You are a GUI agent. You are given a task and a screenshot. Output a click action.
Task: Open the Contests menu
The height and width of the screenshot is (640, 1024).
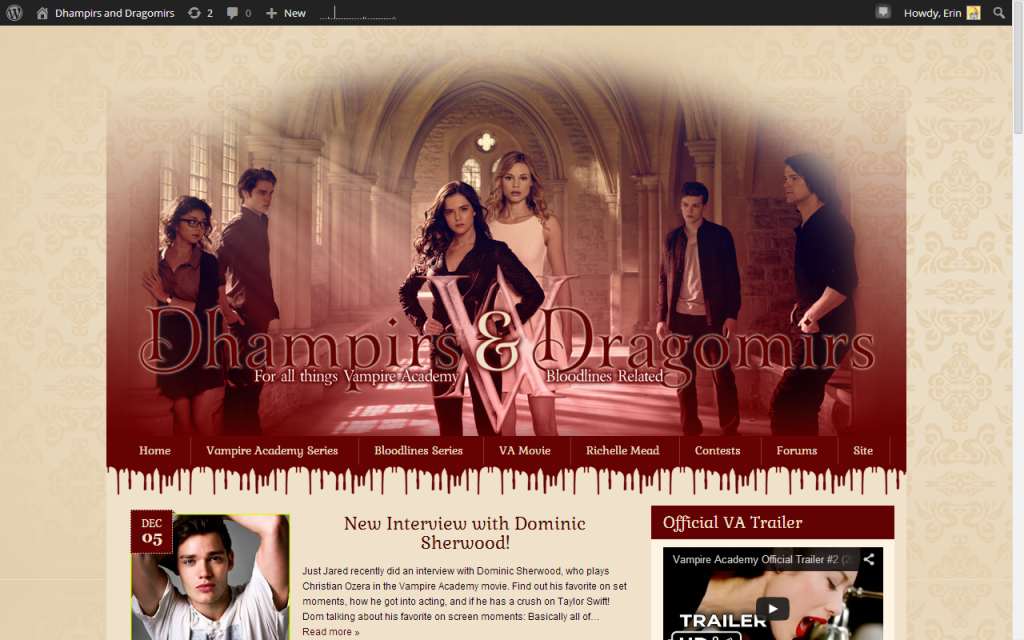[717, 451]
